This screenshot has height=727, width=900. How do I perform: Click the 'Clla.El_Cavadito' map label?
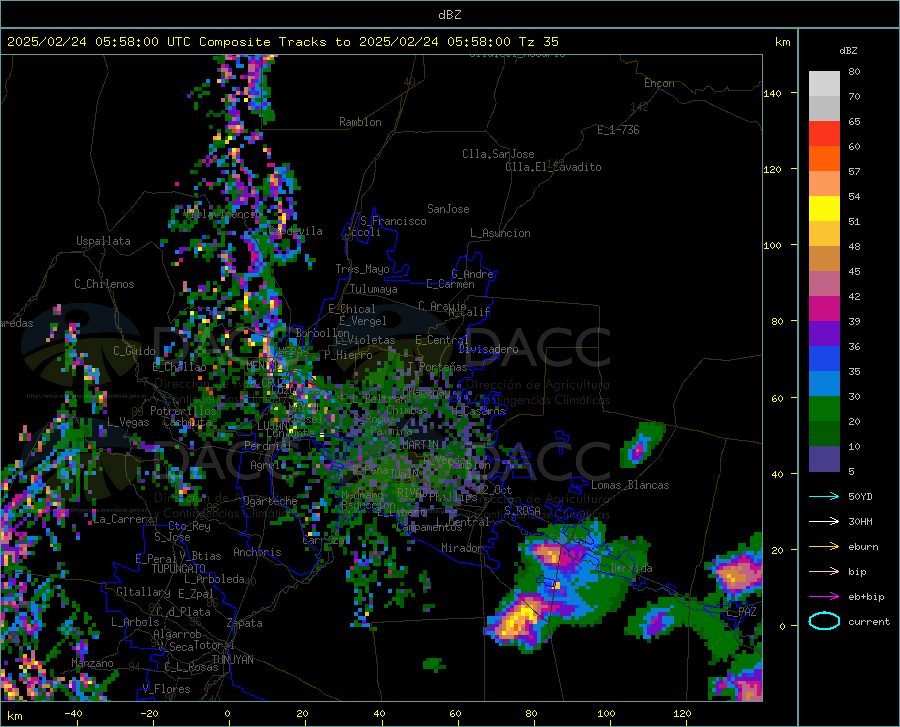coord(553,167)
